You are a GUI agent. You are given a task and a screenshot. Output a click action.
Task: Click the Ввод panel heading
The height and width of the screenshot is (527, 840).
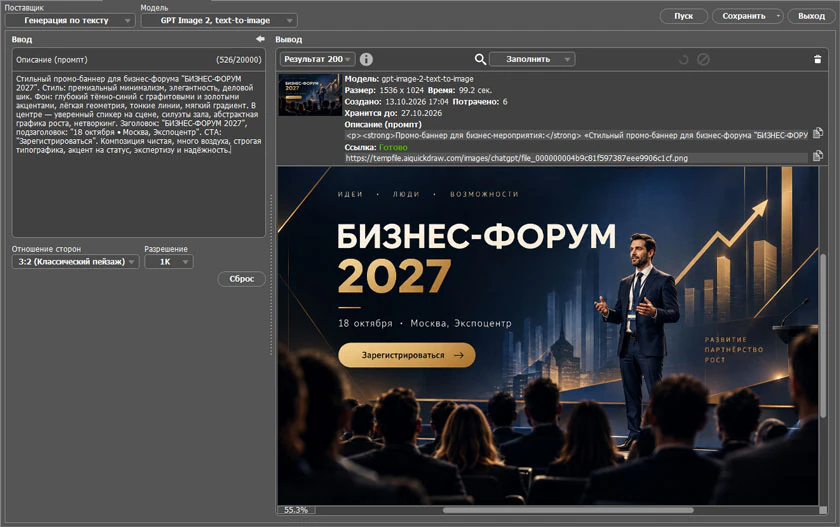(22, 40)
